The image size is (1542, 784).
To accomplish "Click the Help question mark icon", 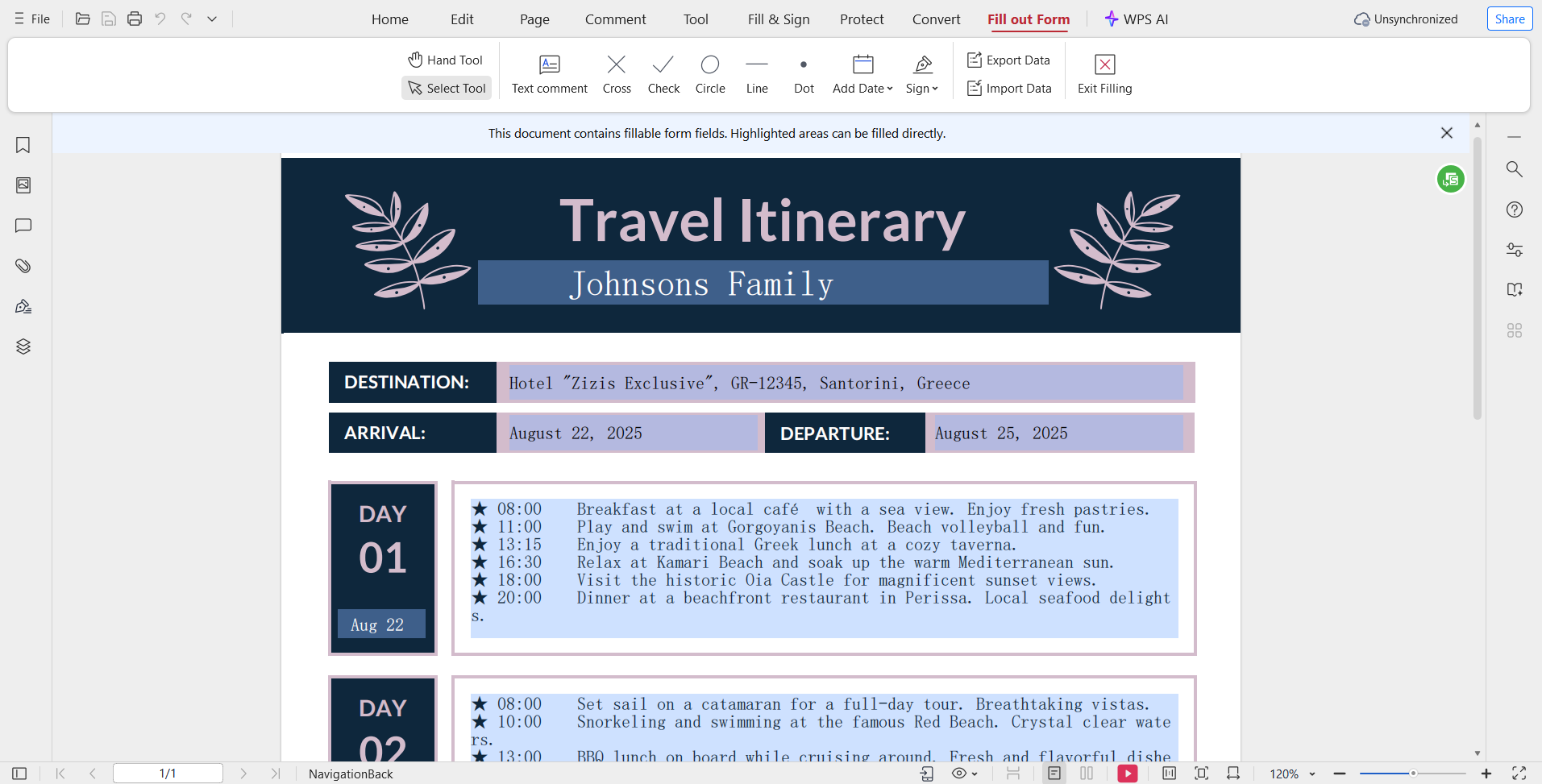I will 1515,209.
